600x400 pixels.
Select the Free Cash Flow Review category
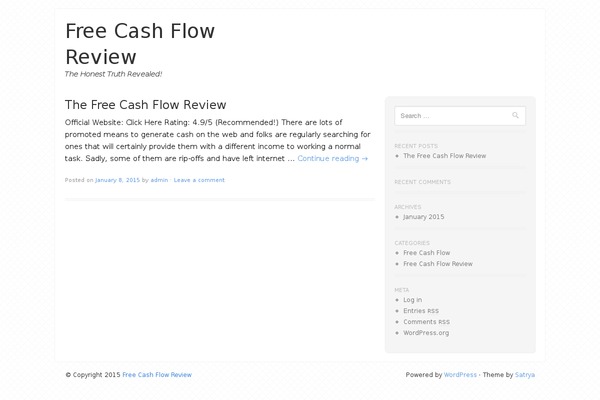[438, 264]
